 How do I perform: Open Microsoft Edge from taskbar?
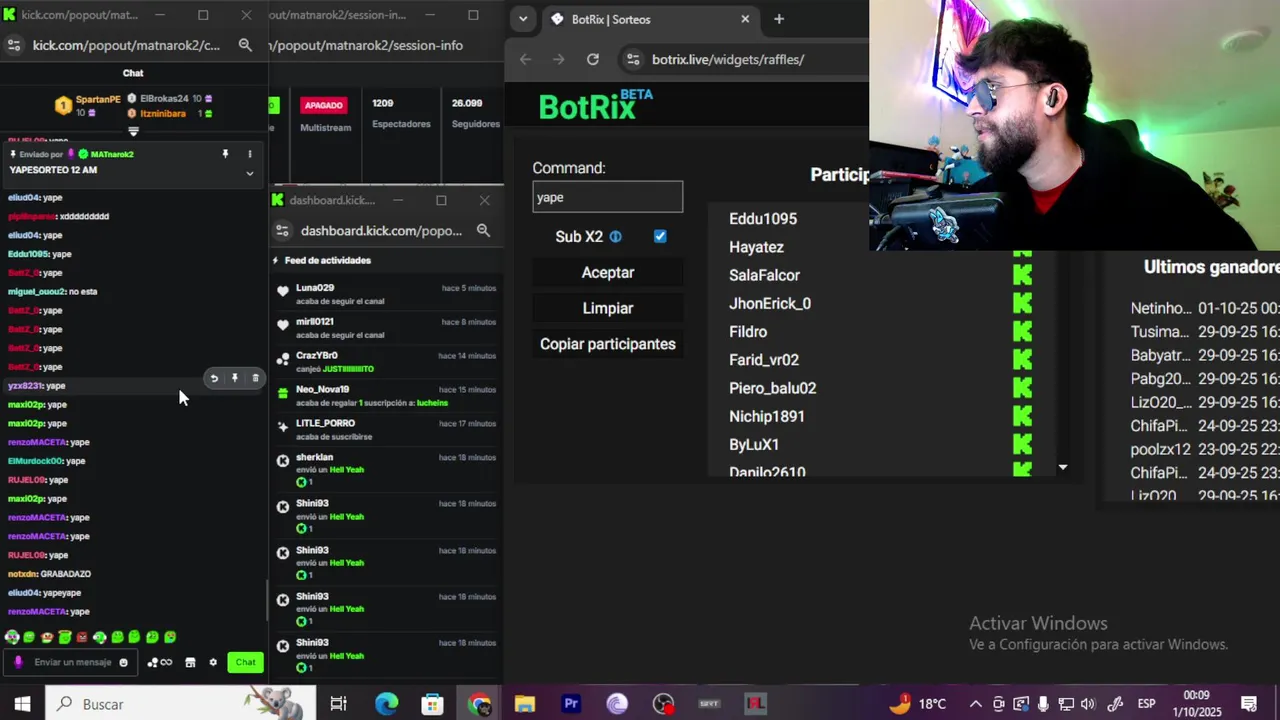pos(386,704)
